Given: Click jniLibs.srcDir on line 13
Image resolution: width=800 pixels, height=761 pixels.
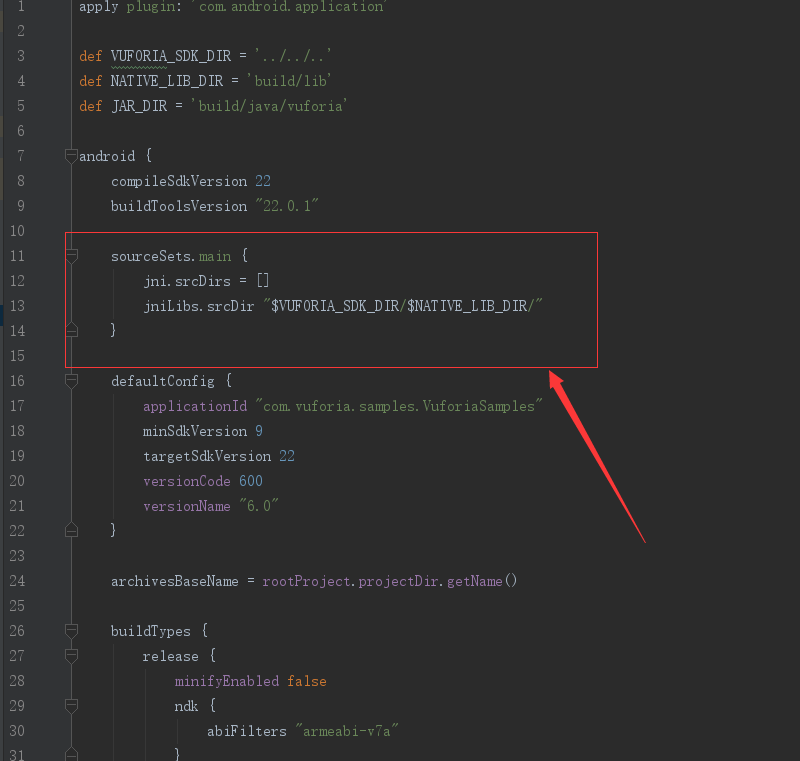Looking at the screenshot, I should 199,306.
